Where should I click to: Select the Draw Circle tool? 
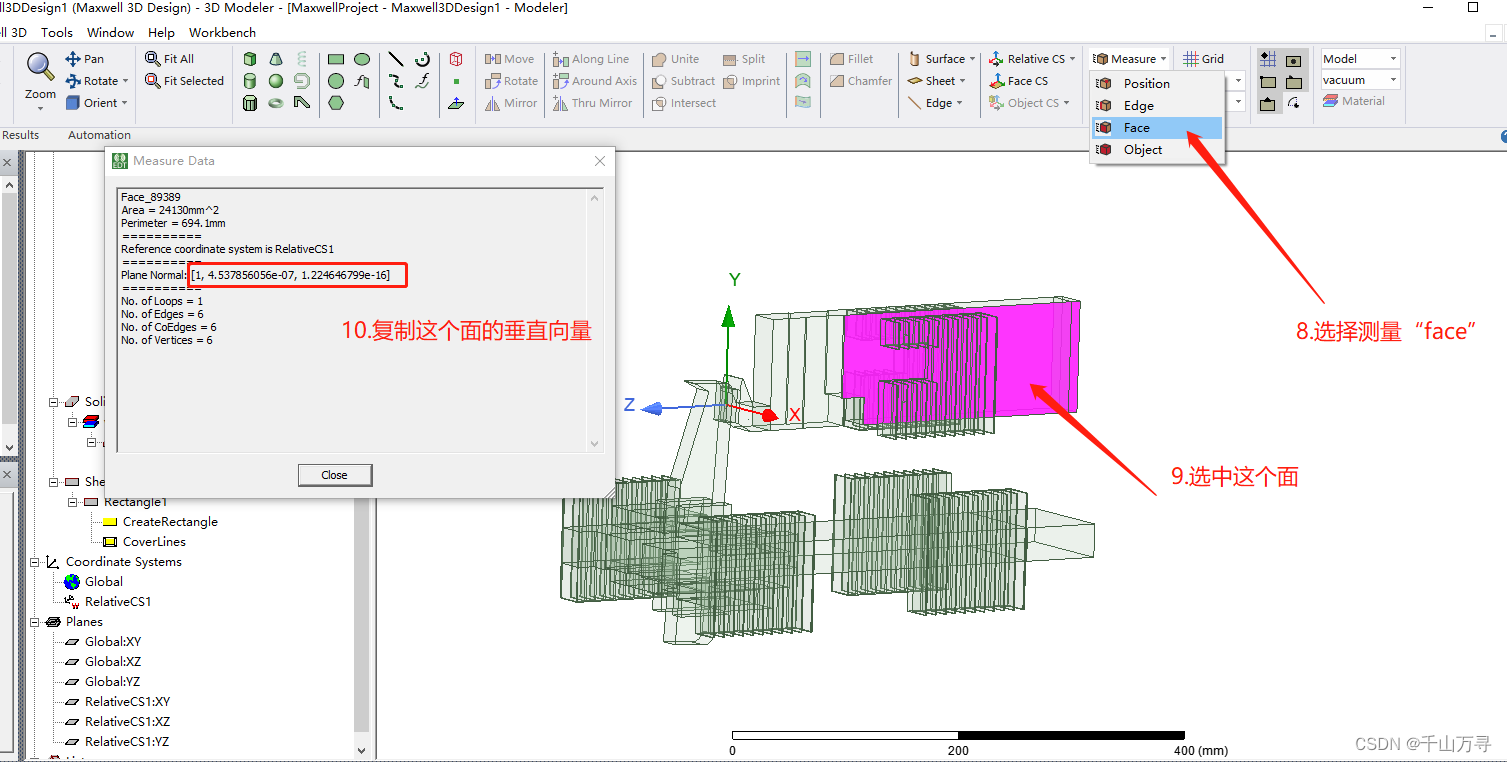coord(336,81)
